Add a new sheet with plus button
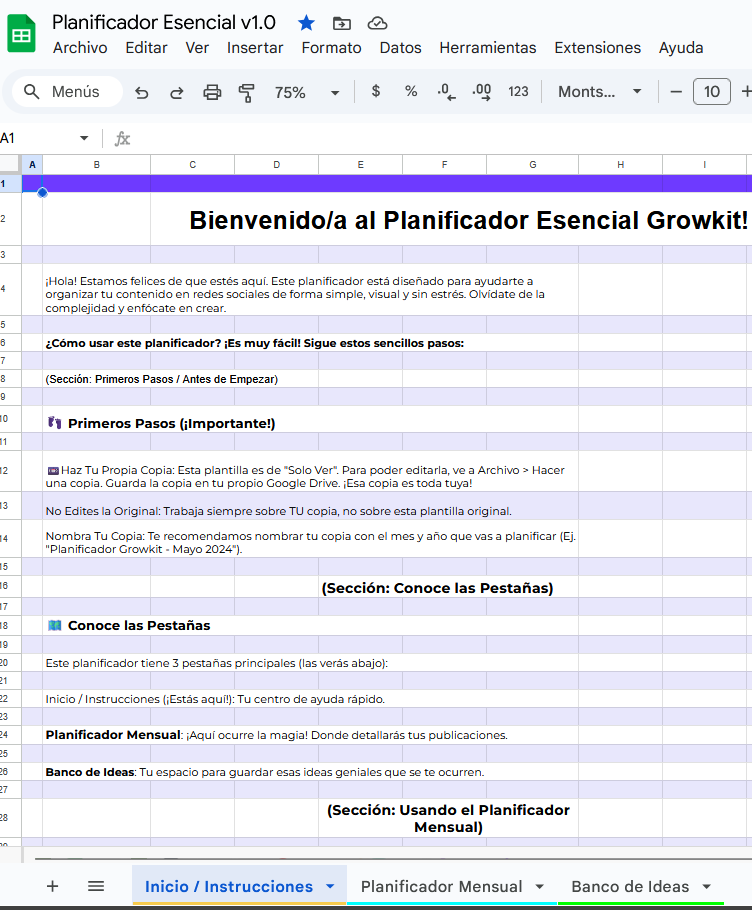 click(x=52, y=886)
